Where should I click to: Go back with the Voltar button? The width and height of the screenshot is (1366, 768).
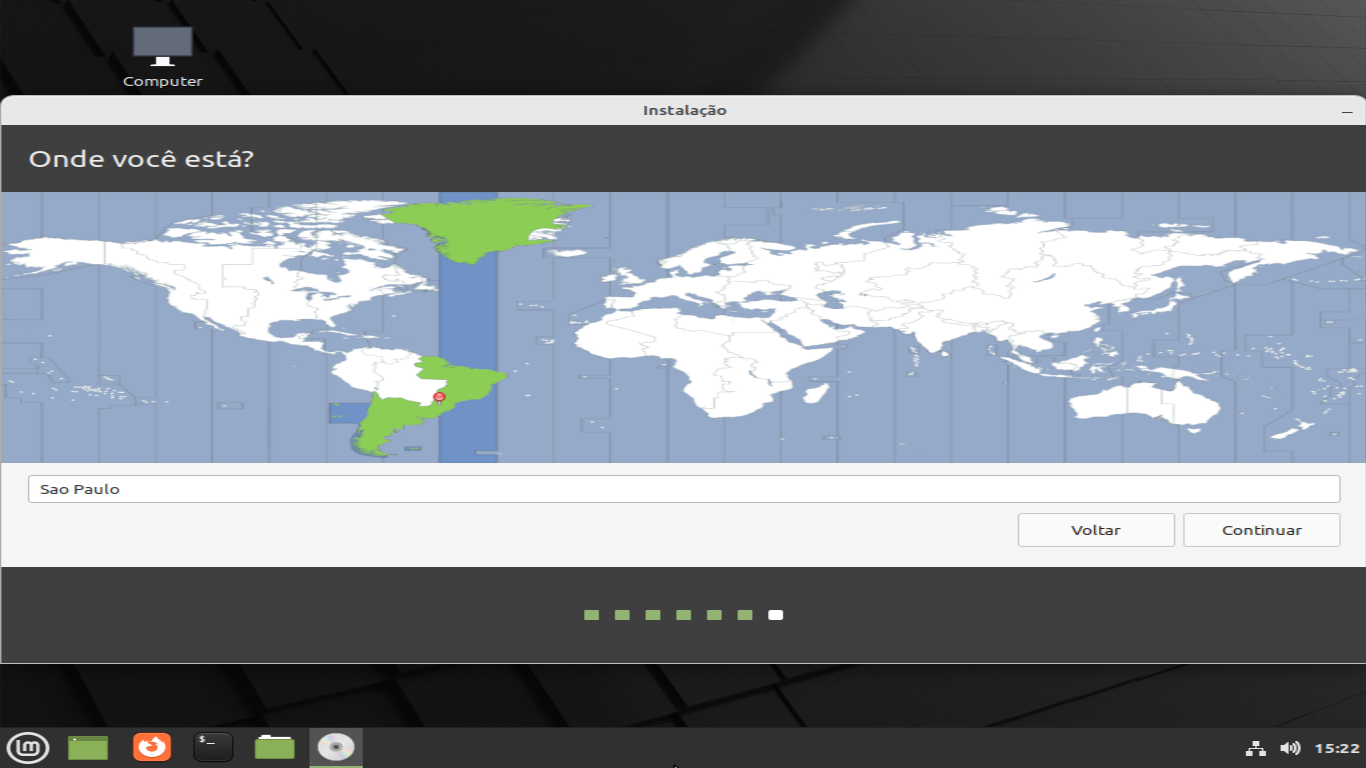pyautogui.click(x=1095, y=530)
